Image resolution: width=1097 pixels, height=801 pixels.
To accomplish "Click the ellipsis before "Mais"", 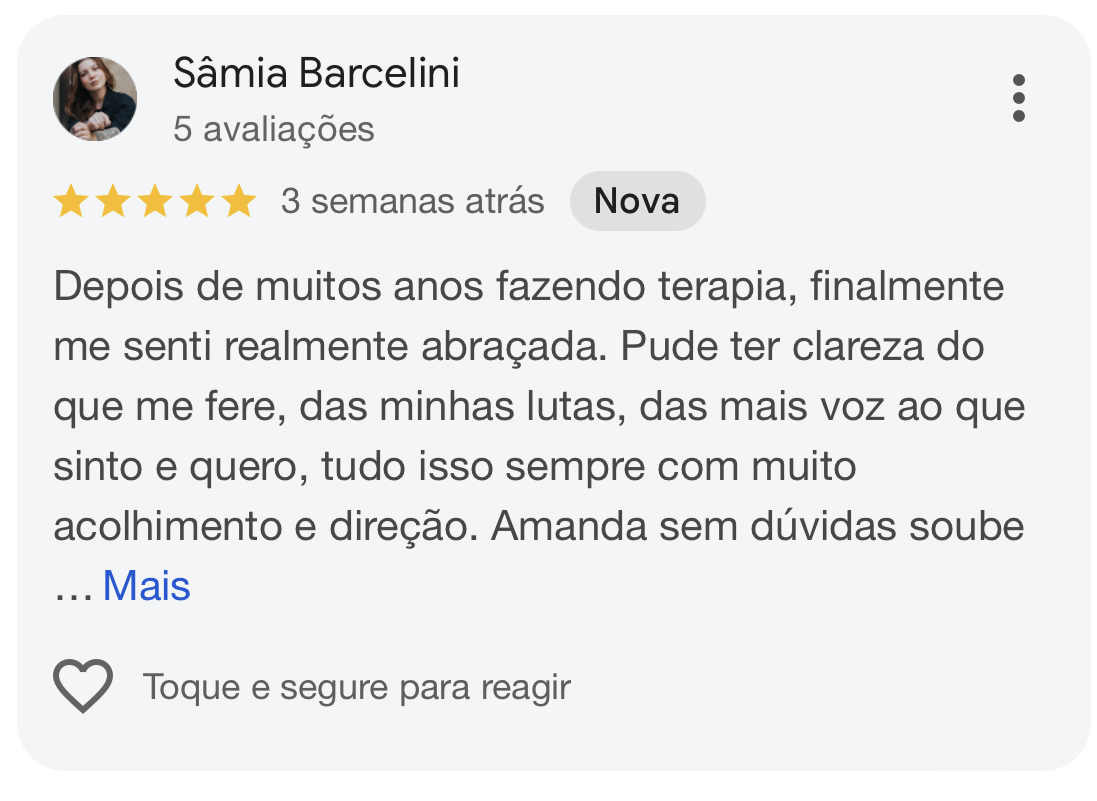I will [72, 588].
